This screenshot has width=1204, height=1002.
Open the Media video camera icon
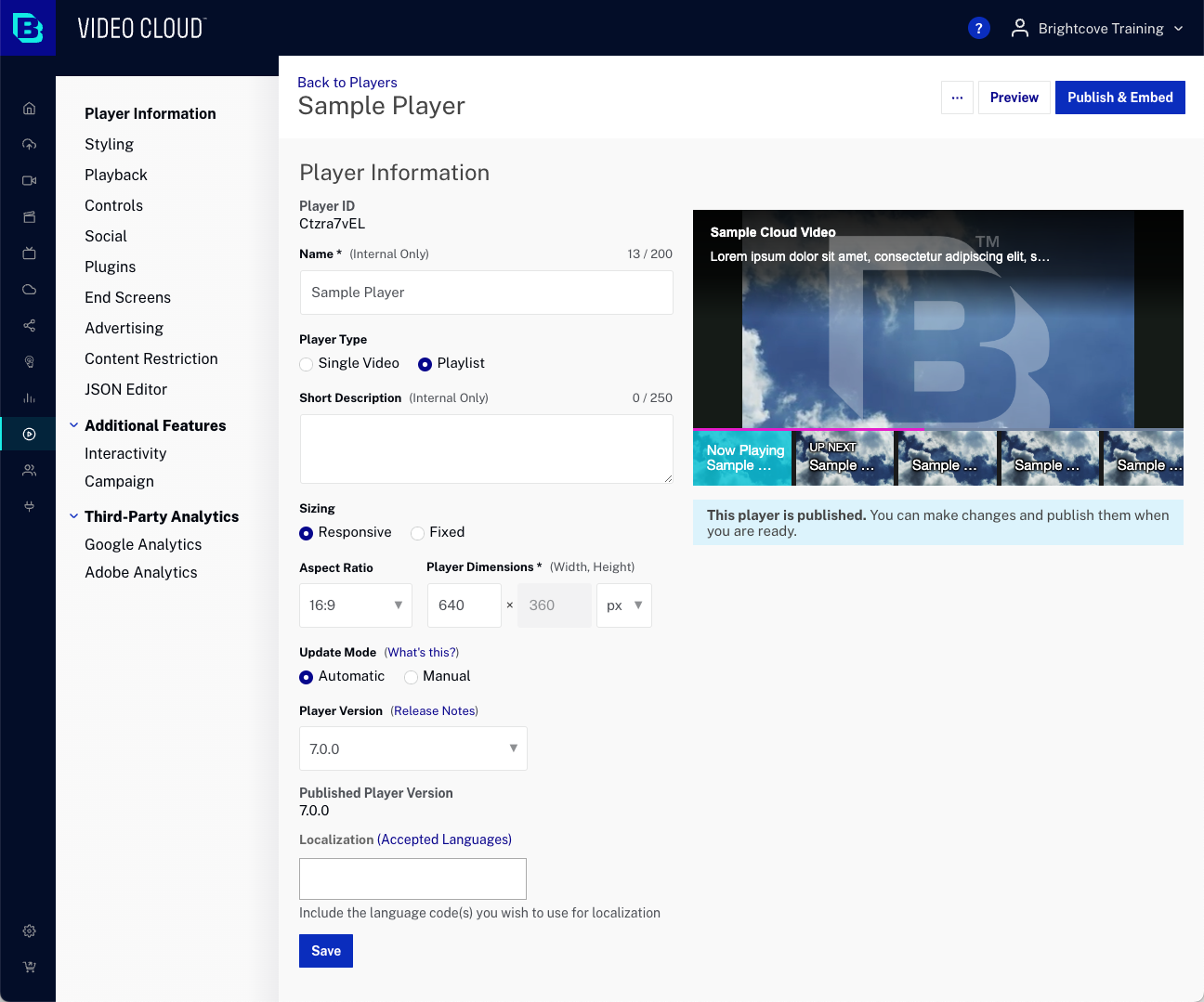[x=29, y=180]
